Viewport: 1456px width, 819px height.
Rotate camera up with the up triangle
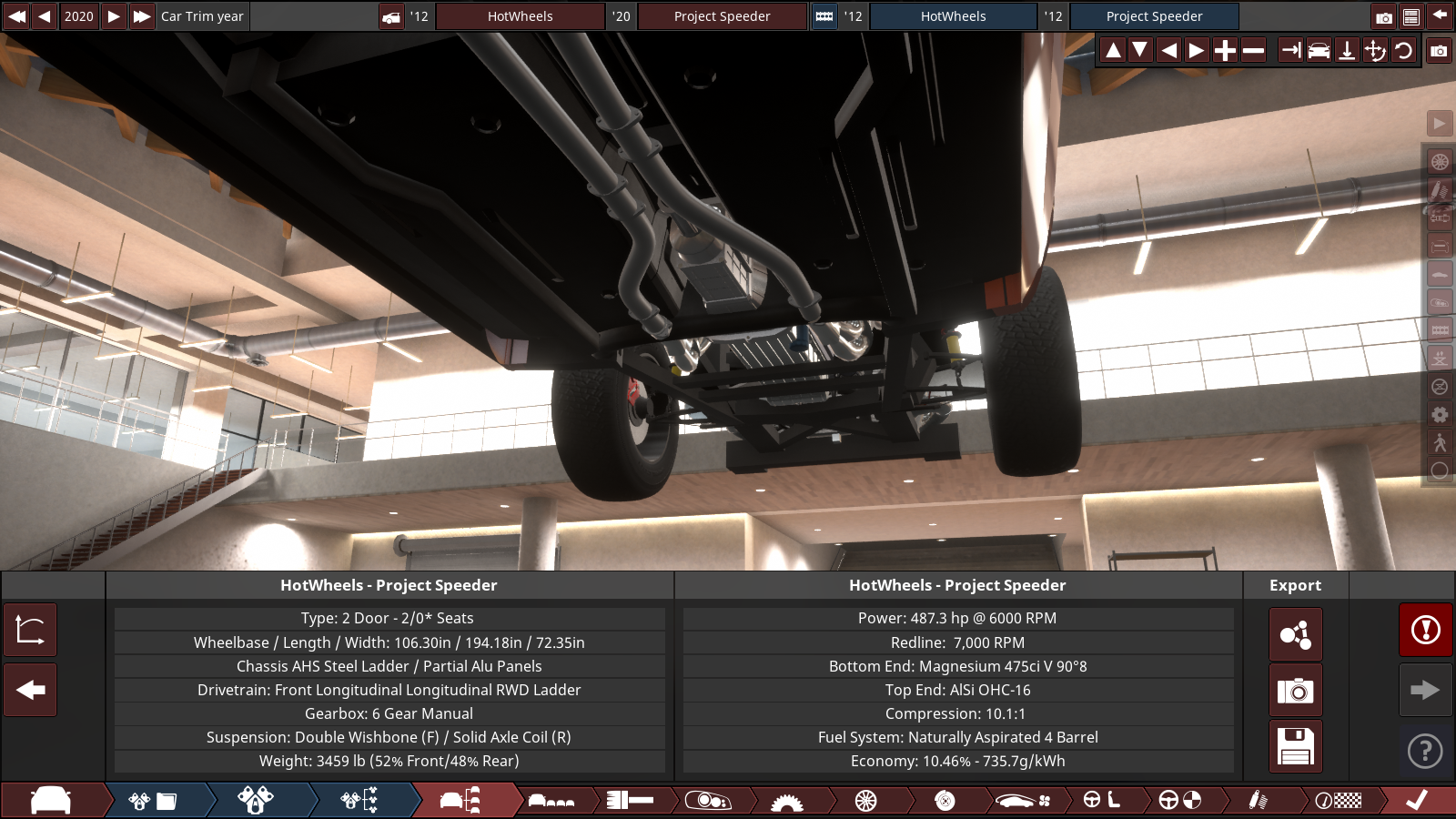point(1113,51)
